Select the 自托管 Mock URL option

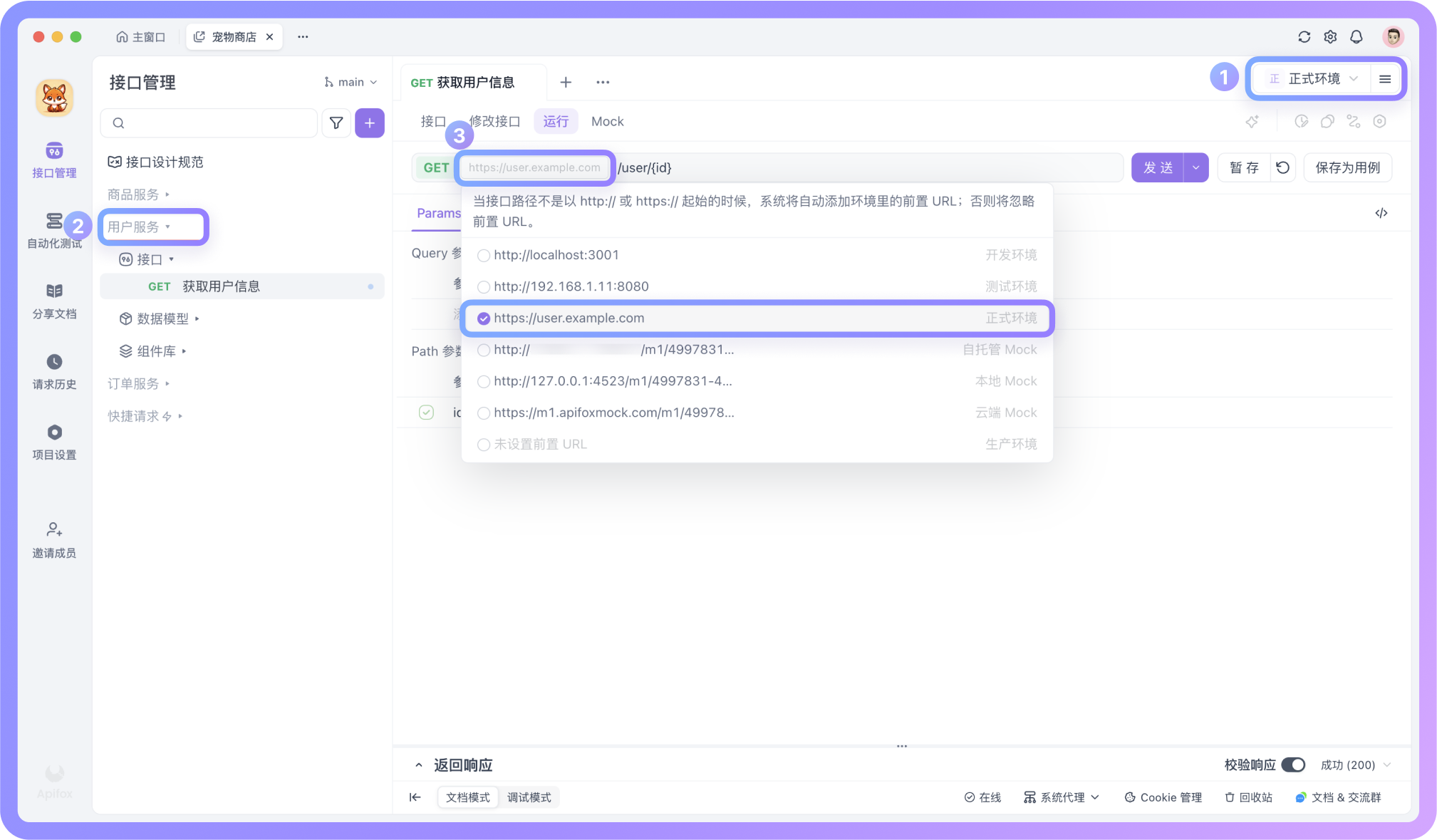757,350
